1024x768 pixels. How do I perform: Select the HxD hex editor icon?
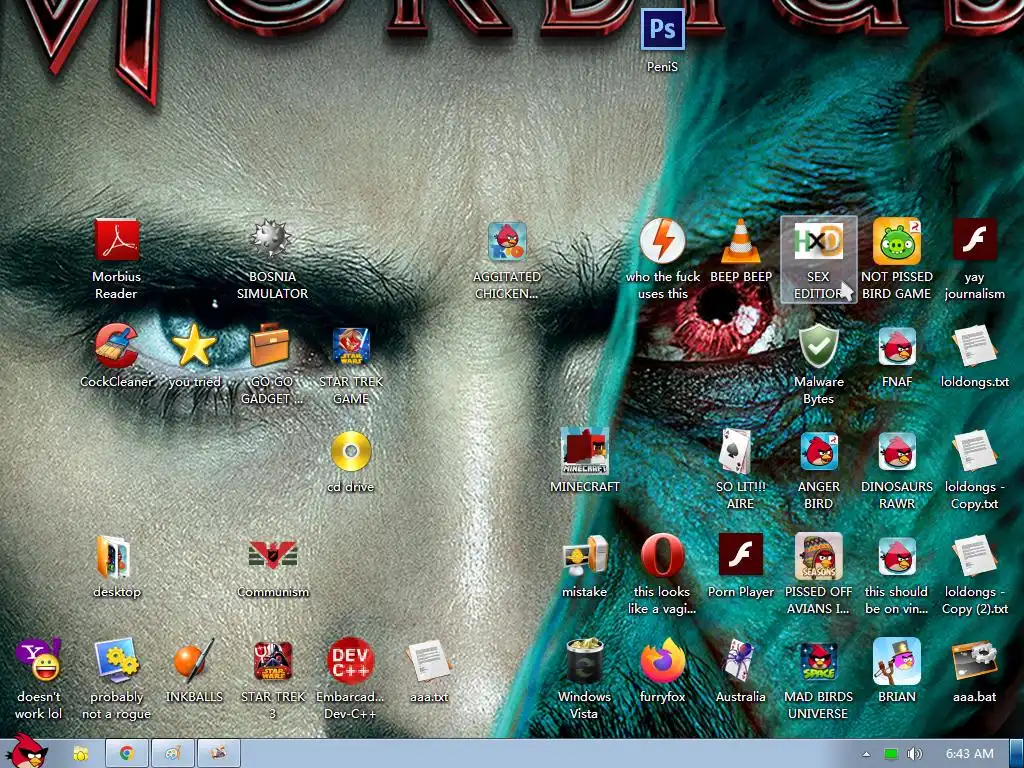coord(818,241)
